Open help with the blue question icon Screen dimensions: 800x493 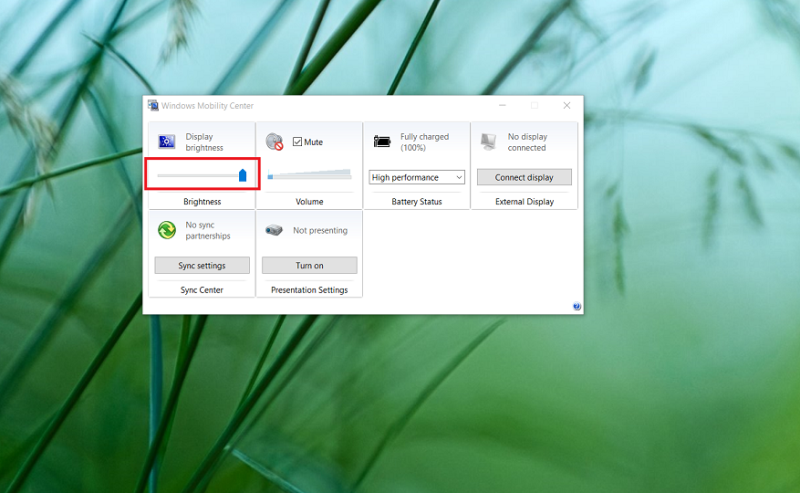577,306
